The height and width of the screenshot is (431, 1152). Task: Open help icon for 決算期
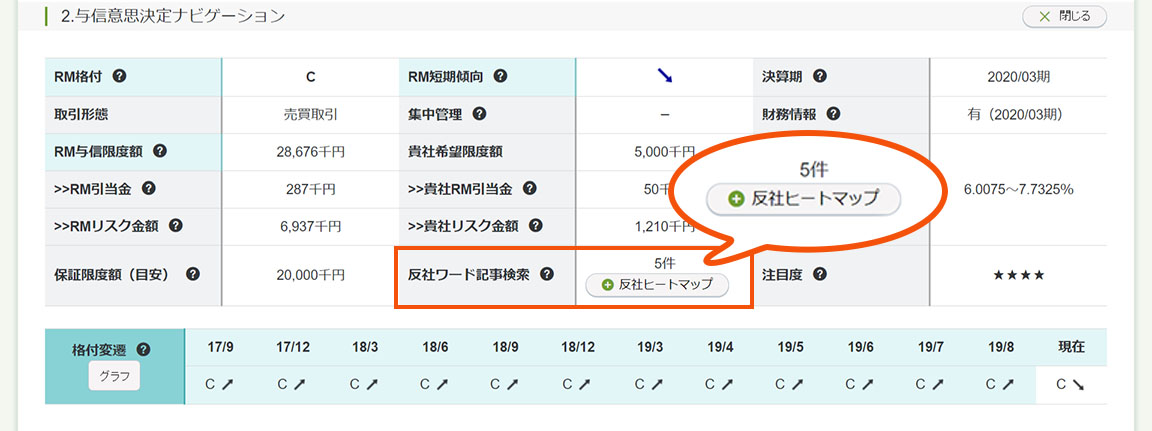(820, 76)
